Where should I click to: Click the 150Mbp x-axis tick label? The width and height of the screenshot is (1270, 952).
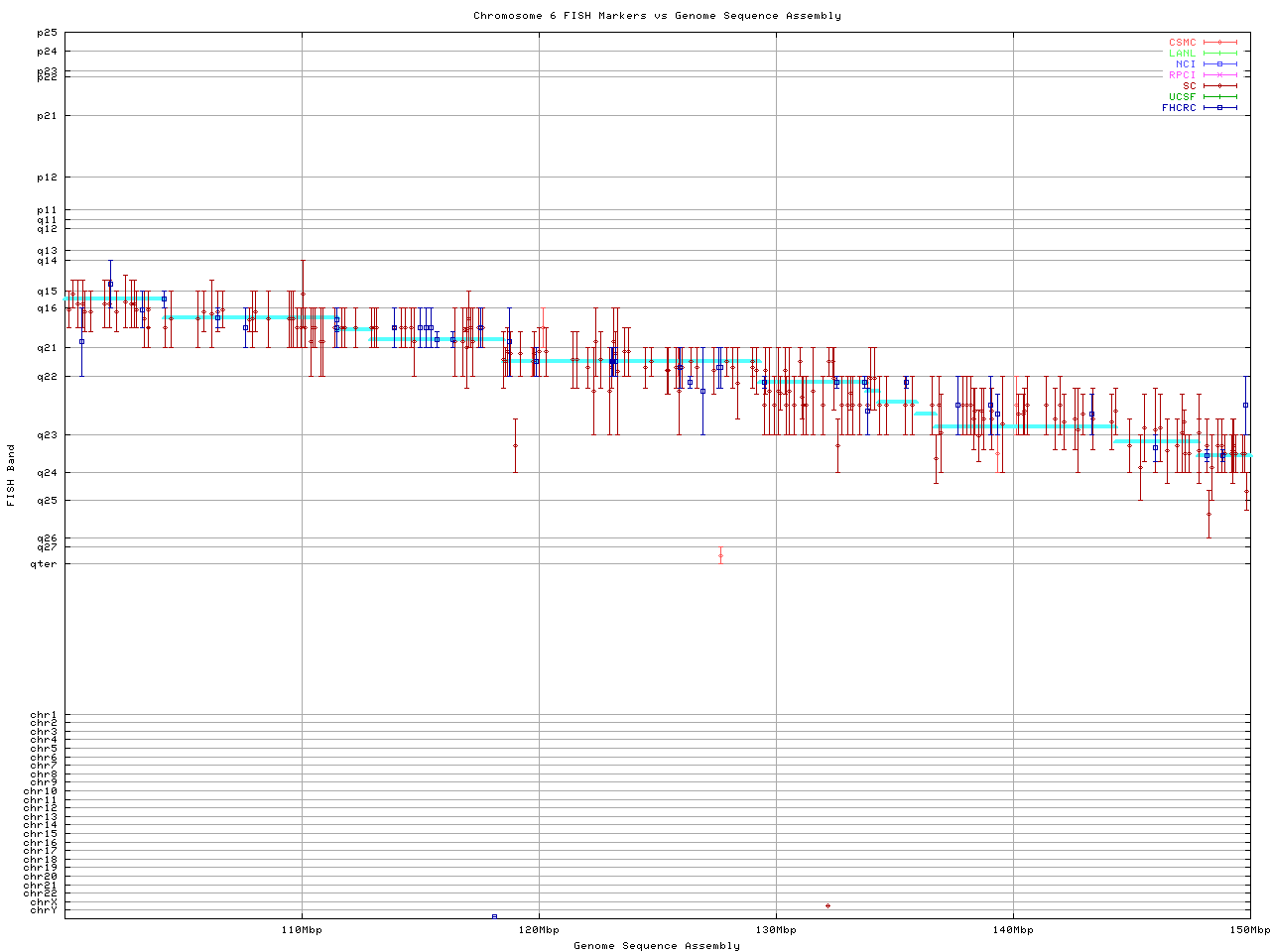1249,930
